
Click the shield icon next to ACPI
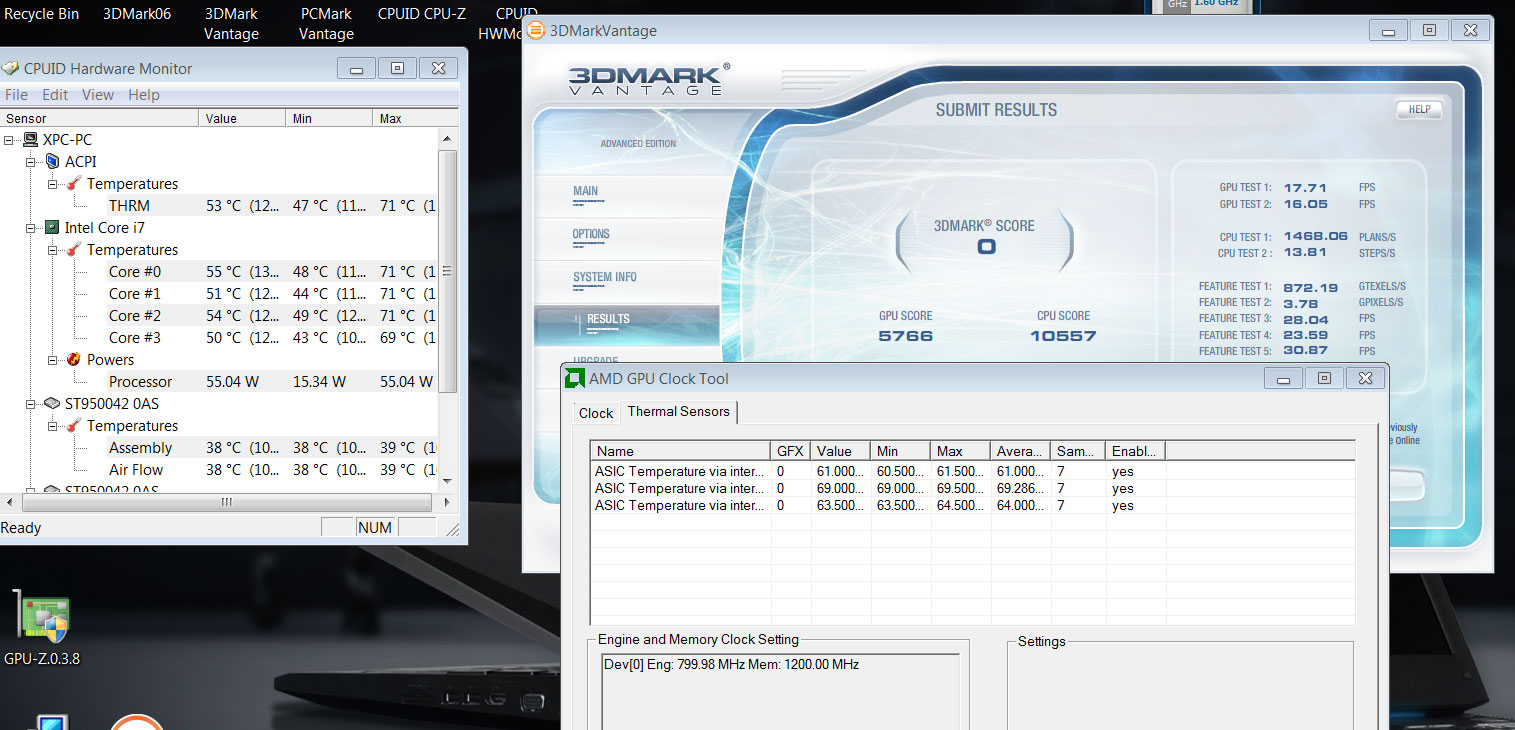click(53, 162)
